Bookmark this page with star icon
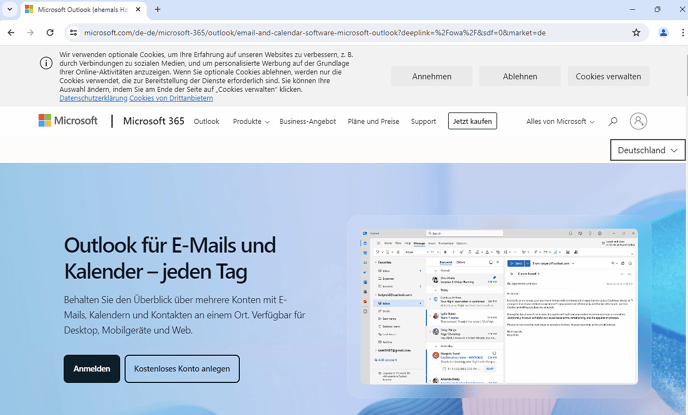This screenshot has height=415, width=688. [636, 32]
